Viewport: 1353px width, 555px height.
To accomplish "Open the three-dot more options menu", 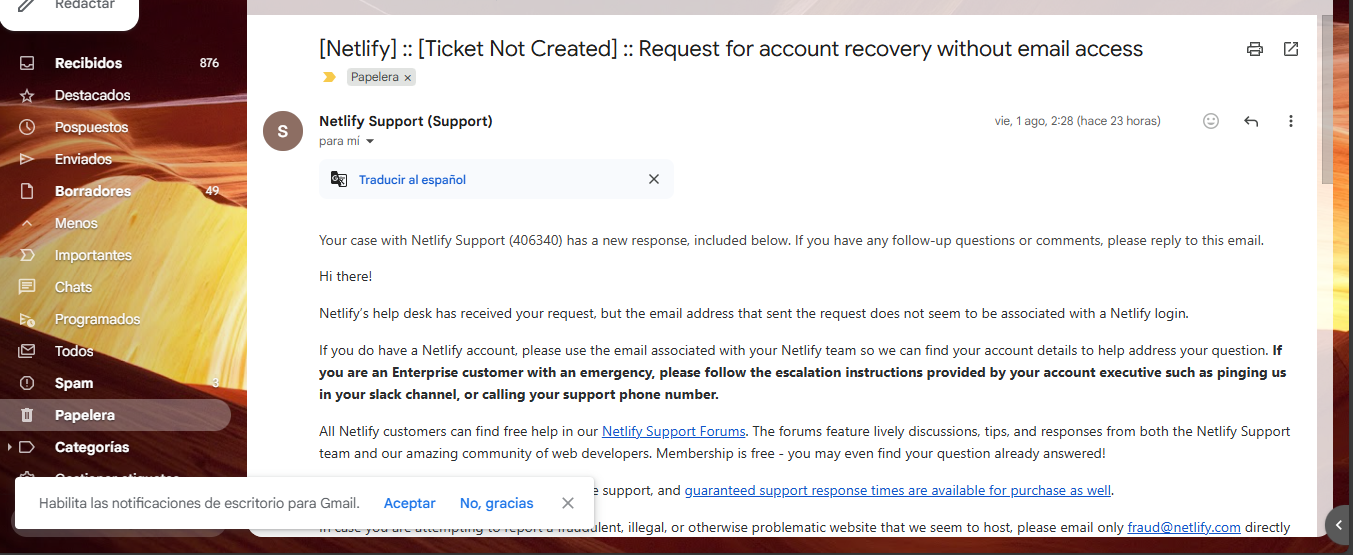I will click(x=1291, y=121).
